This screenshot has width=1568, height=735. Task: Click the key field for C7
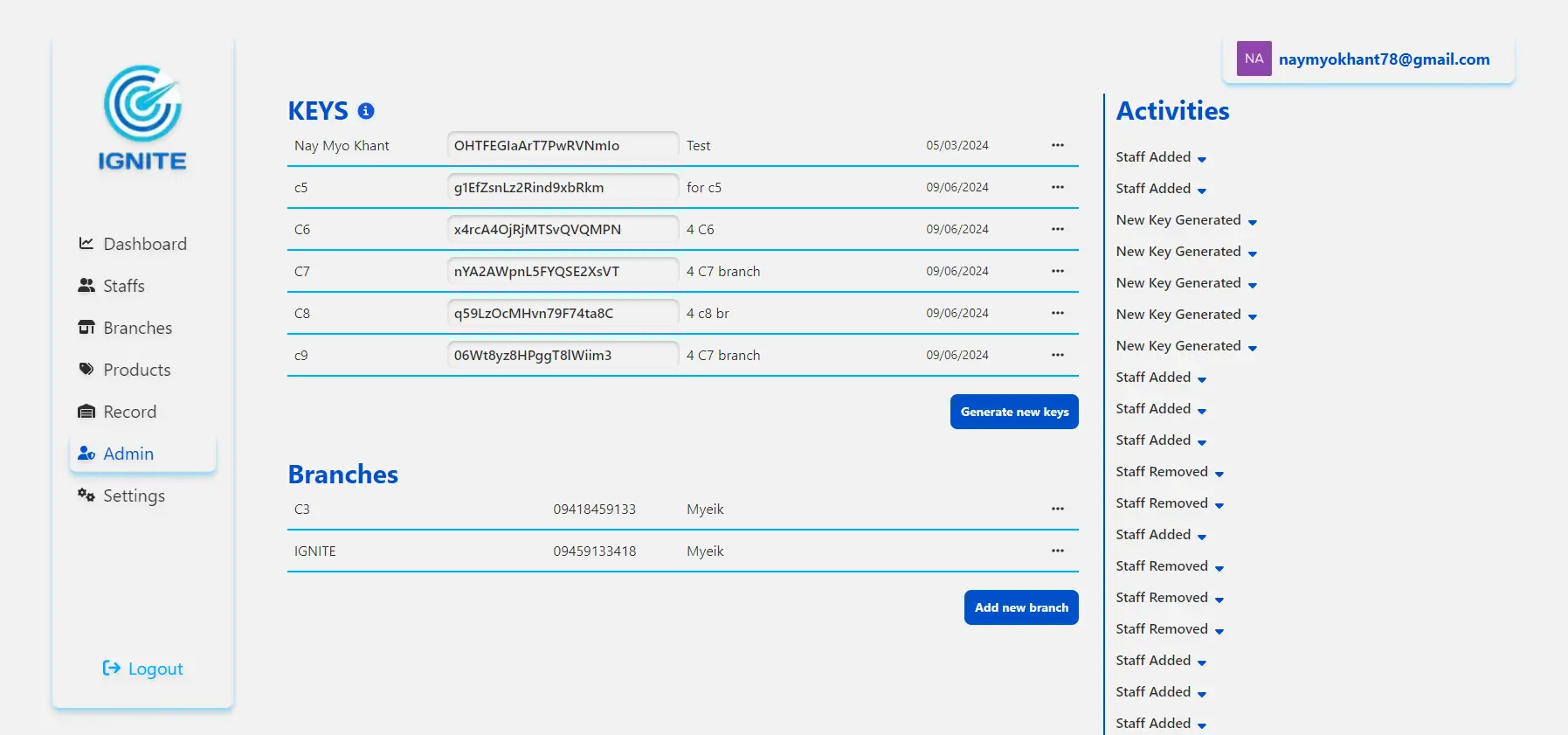pyautogui.click(x=563, y=272)
